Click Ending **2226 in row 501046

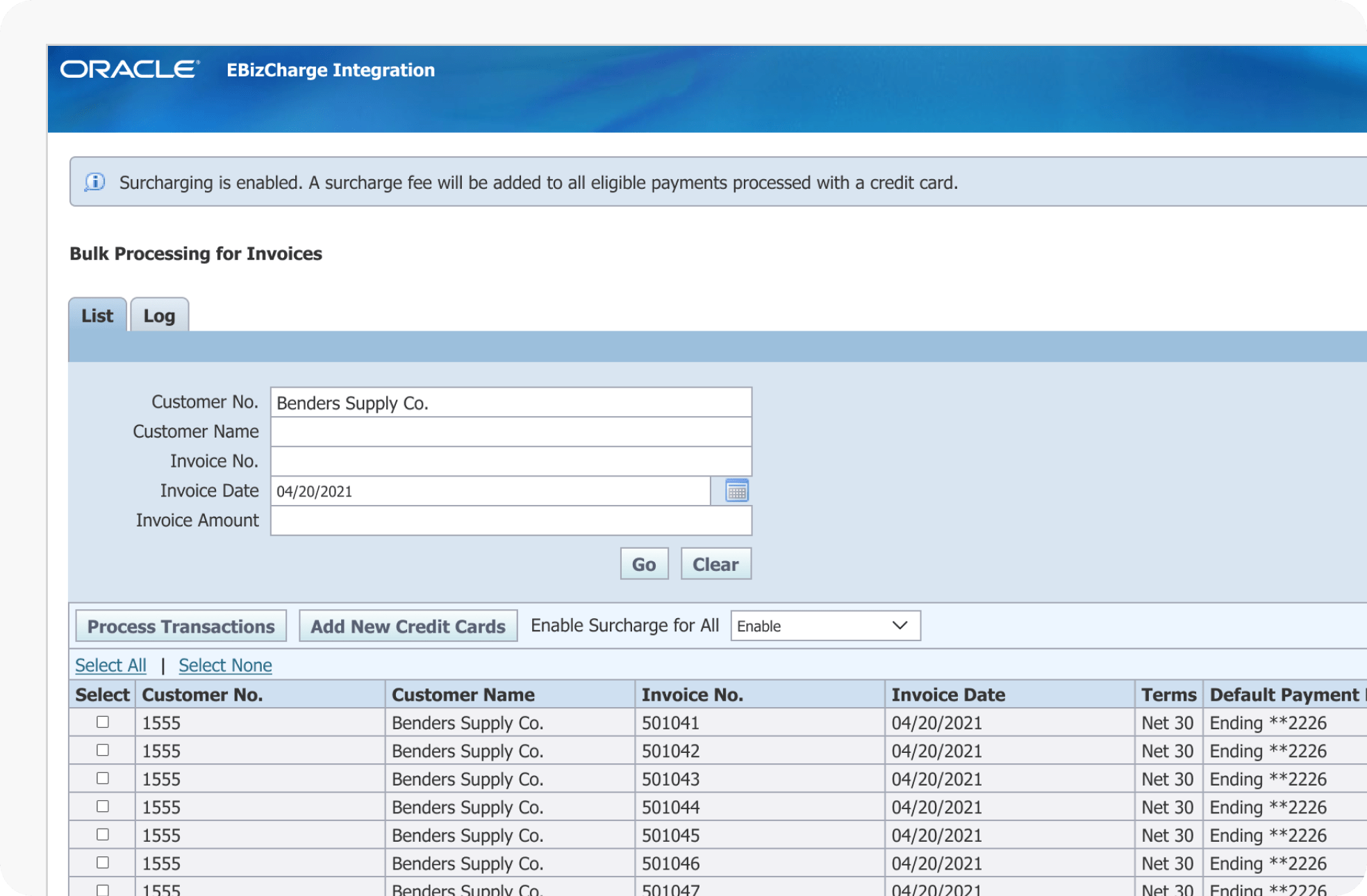click(1268, 863)
